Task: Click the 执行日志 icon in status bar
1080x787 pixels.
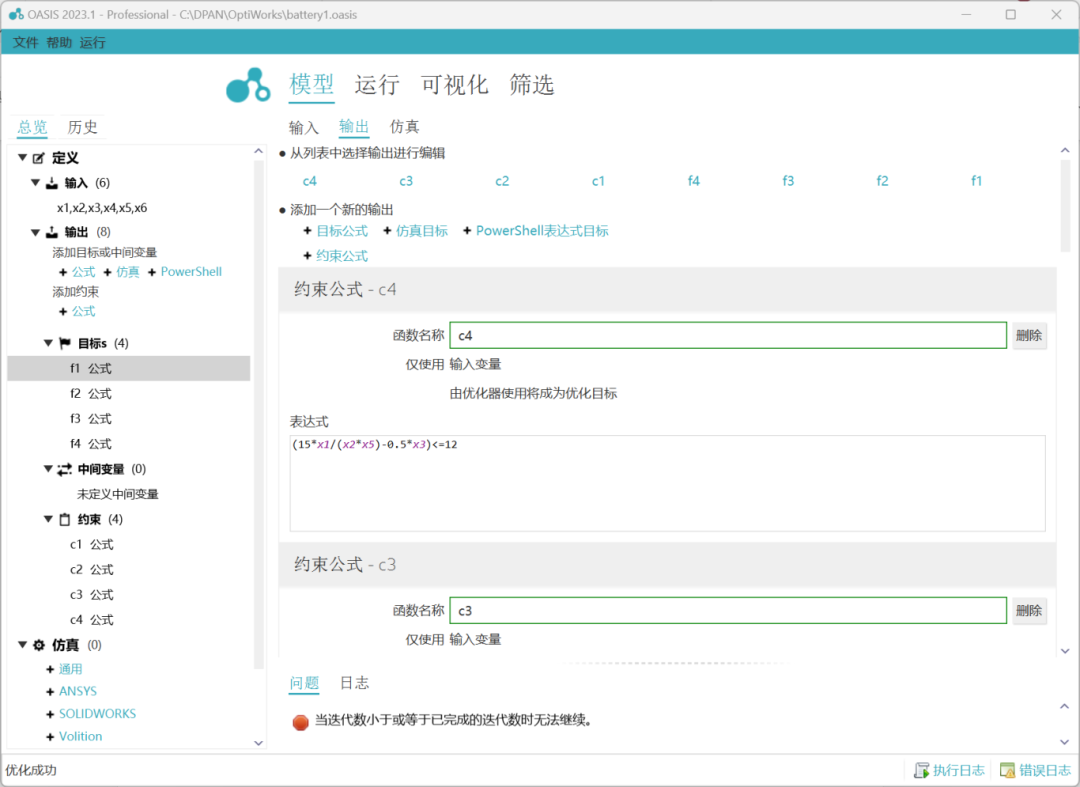Action: pyautogui.click(x=921, y=770)
